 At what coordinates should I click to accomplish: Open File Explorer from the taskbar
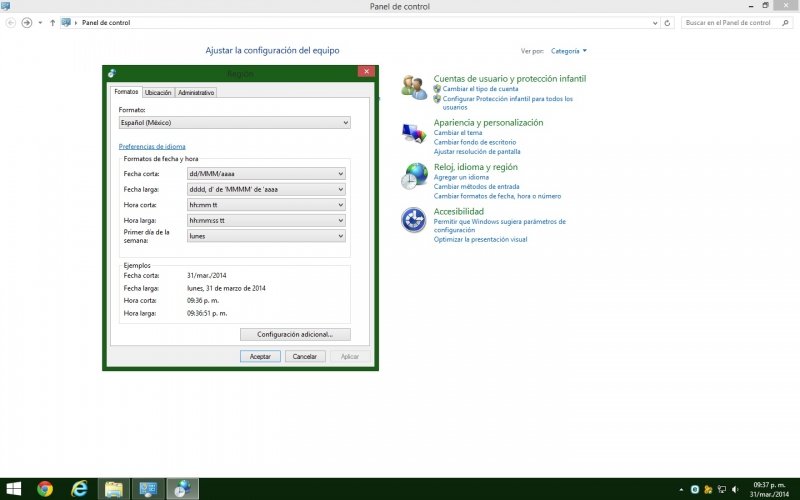coord(114,488)
